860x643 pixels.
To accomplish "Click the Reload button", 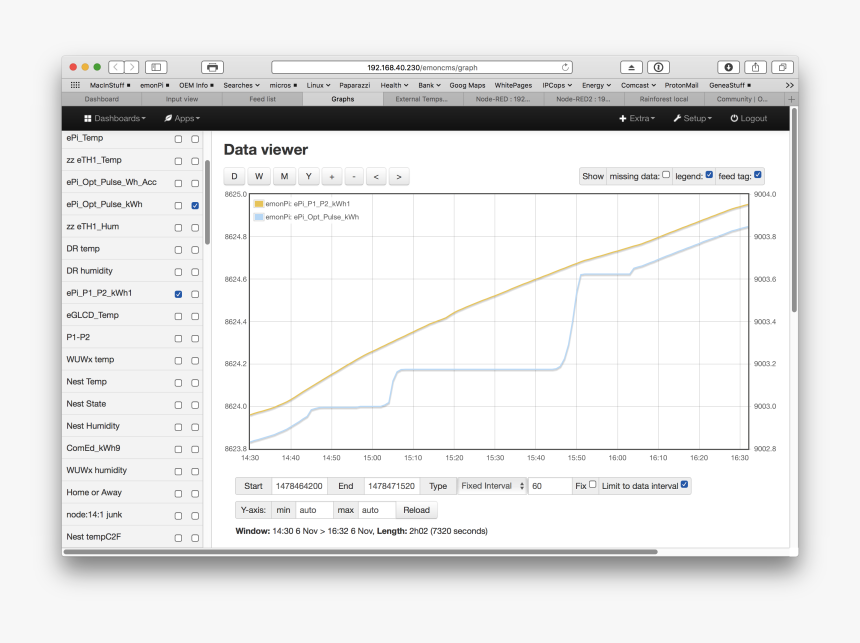I will pyautogui.click(x=416, y=510).
